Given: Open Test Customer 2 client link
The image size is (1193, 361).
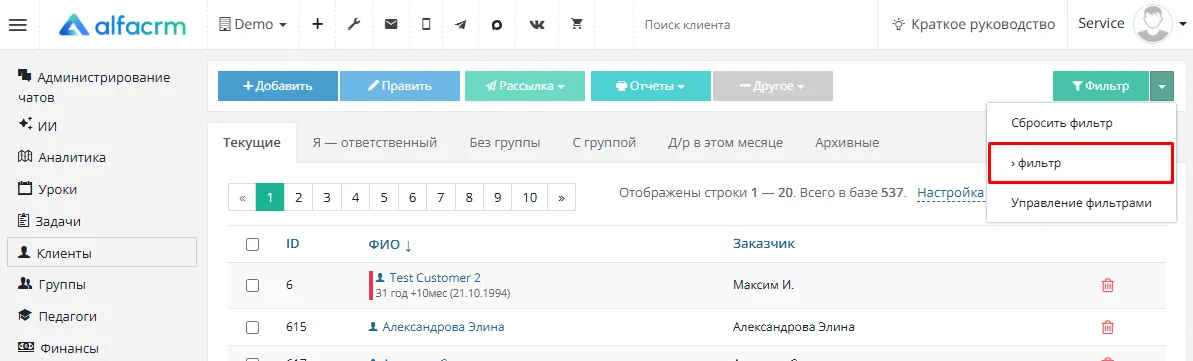Looking at the screenshot, I should coord(434,278).
